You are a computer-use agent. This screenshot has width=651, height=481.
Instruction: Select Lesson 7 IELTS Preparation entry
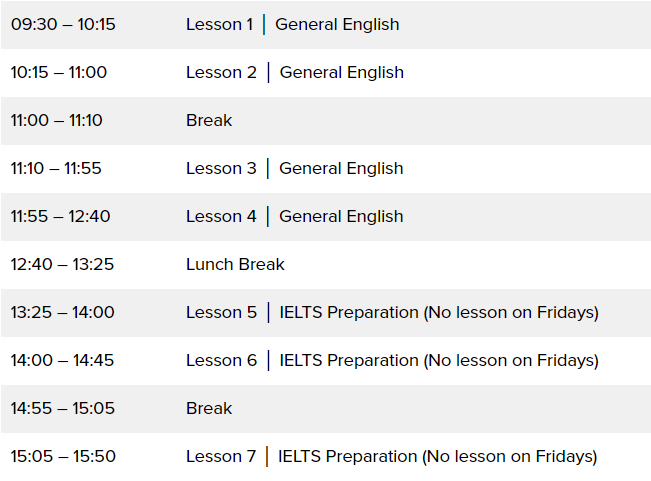pyautogui.click(x=391, y=456)
